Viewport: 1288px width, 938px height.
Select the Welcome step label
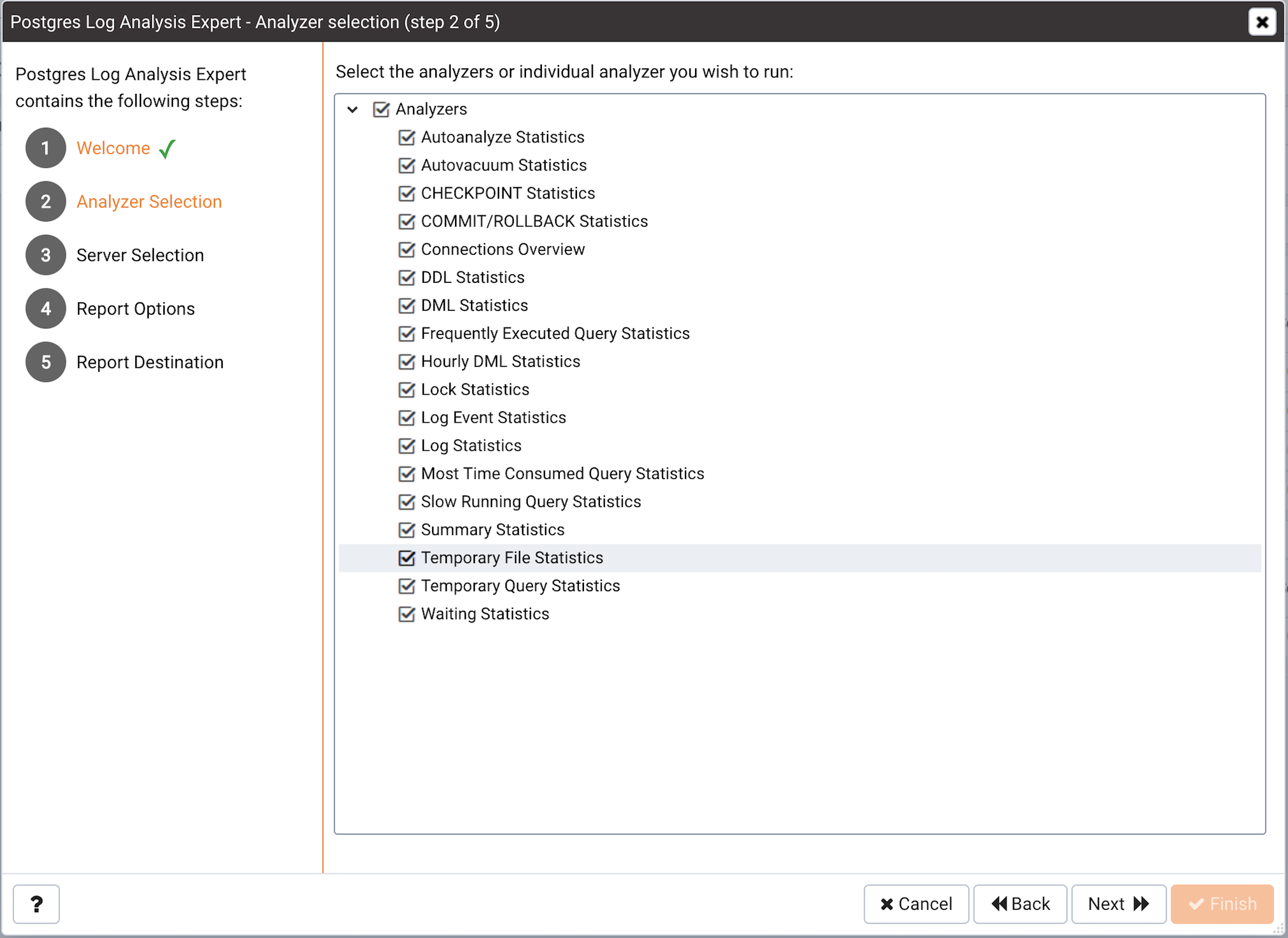point(114,148)
